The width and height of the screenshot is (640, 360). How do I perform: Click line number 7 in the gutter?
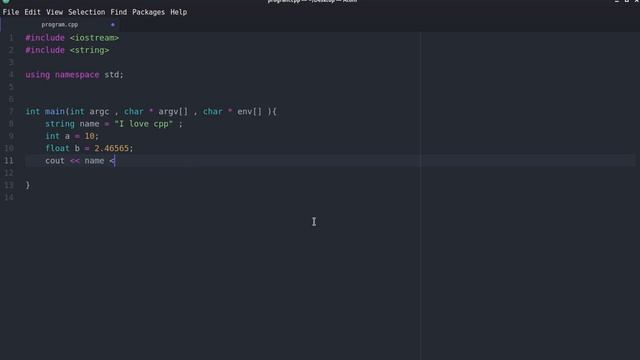[11, 111]
